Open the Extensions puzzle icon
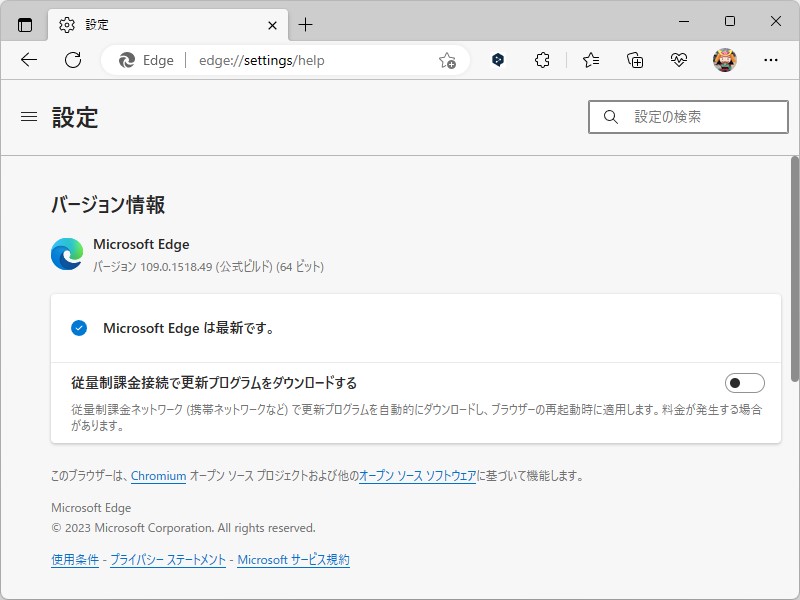The height and width of the screenshot is (600, 800). point(541,60)
